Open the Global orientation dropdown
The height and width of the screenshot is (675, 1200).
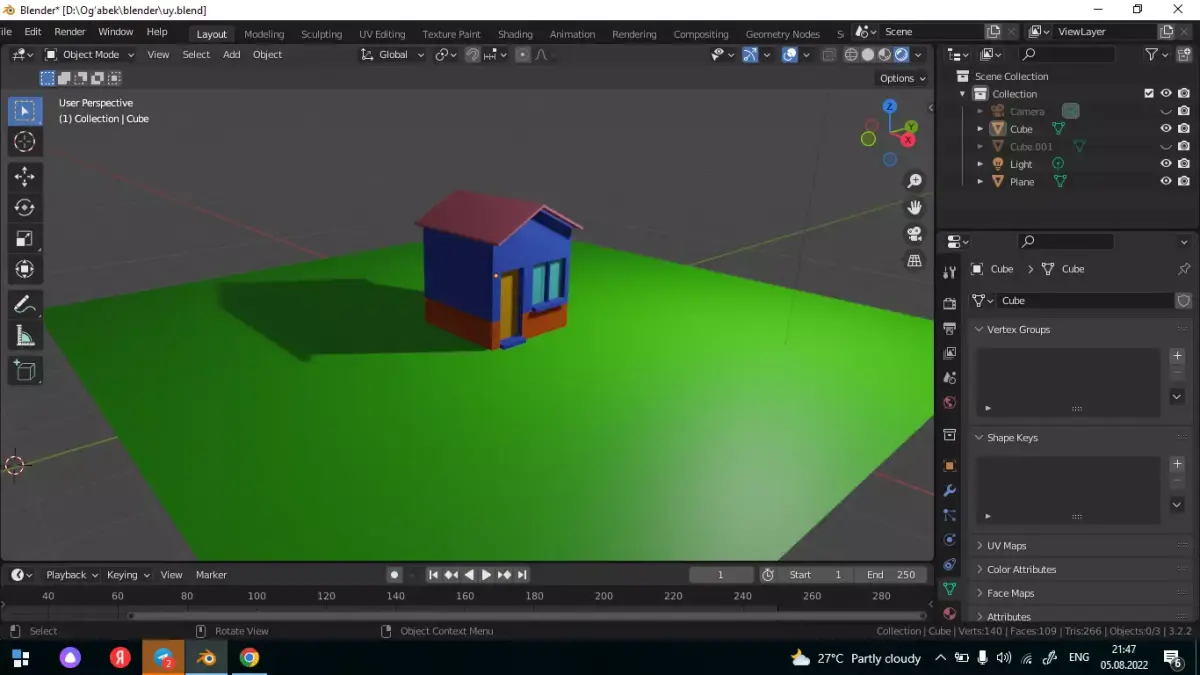point(393,55)
